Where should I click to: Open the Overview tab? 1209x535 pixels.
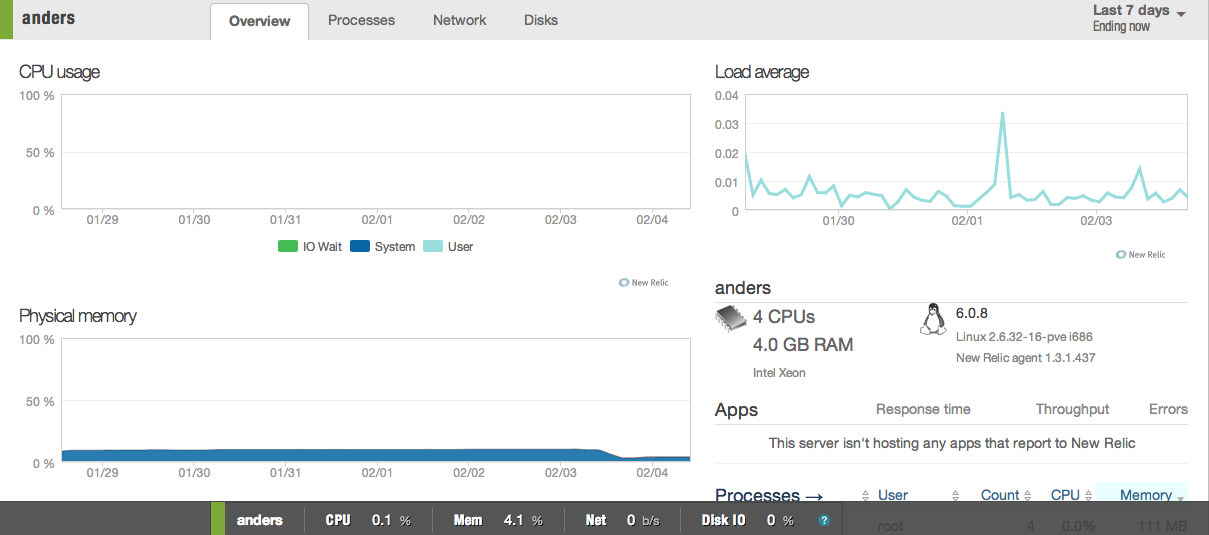(x=259, y=21)
